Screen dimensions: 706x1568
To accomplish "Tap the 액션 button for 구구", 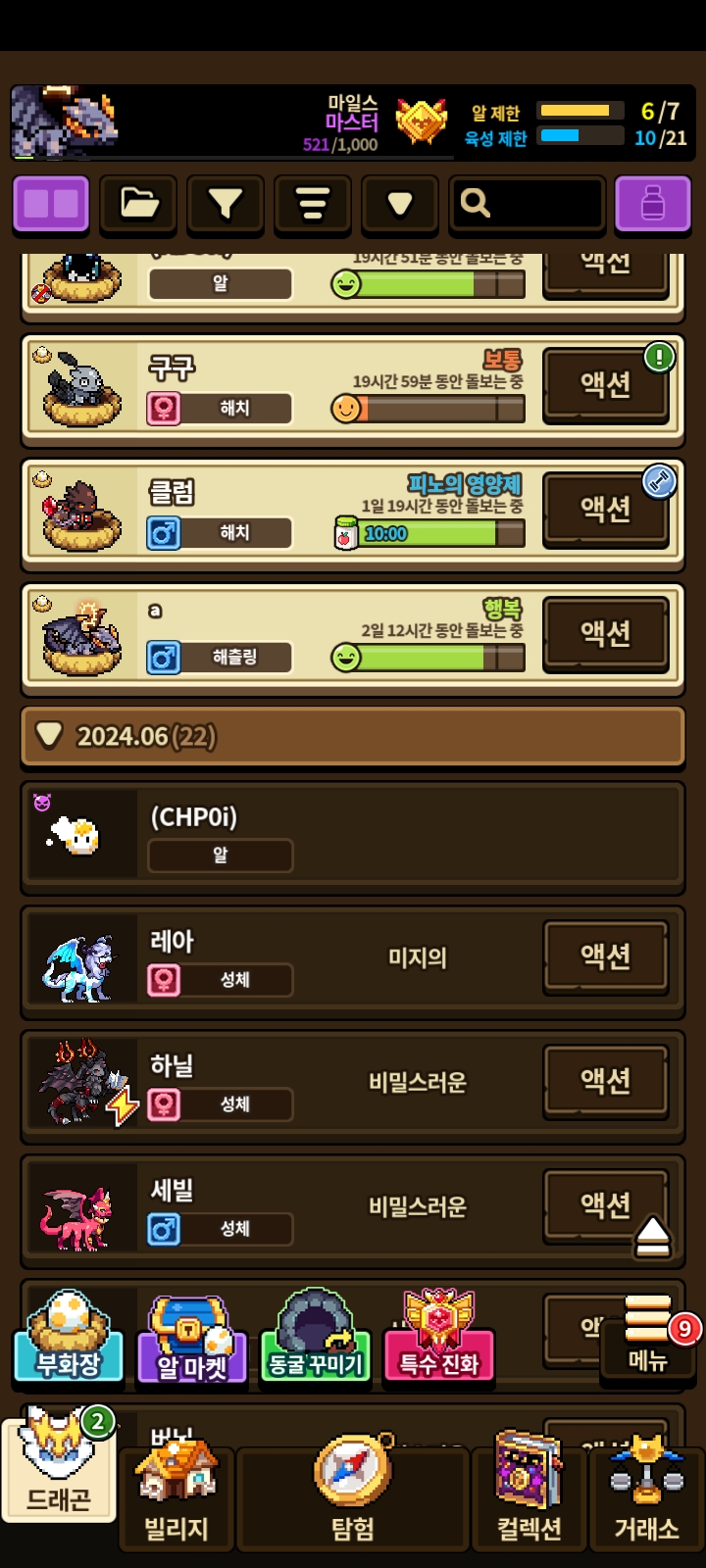I will (x=606, y=385).
